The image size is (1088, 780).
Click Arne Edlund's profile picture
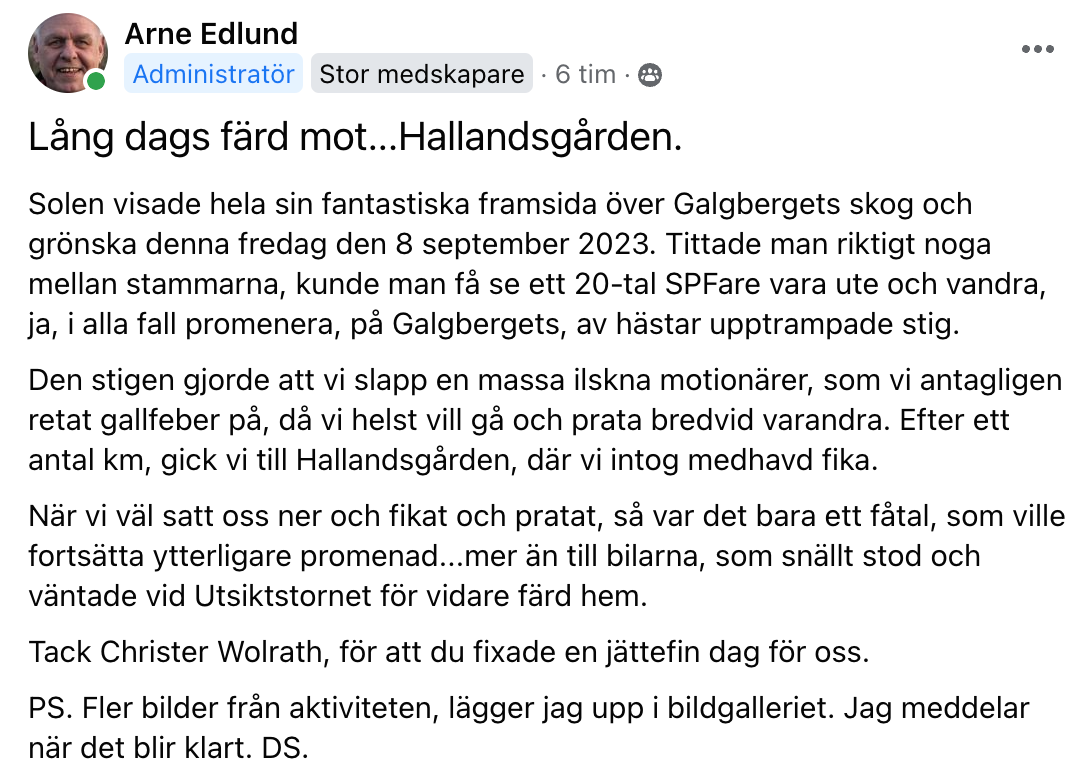[x=67, y=53]
